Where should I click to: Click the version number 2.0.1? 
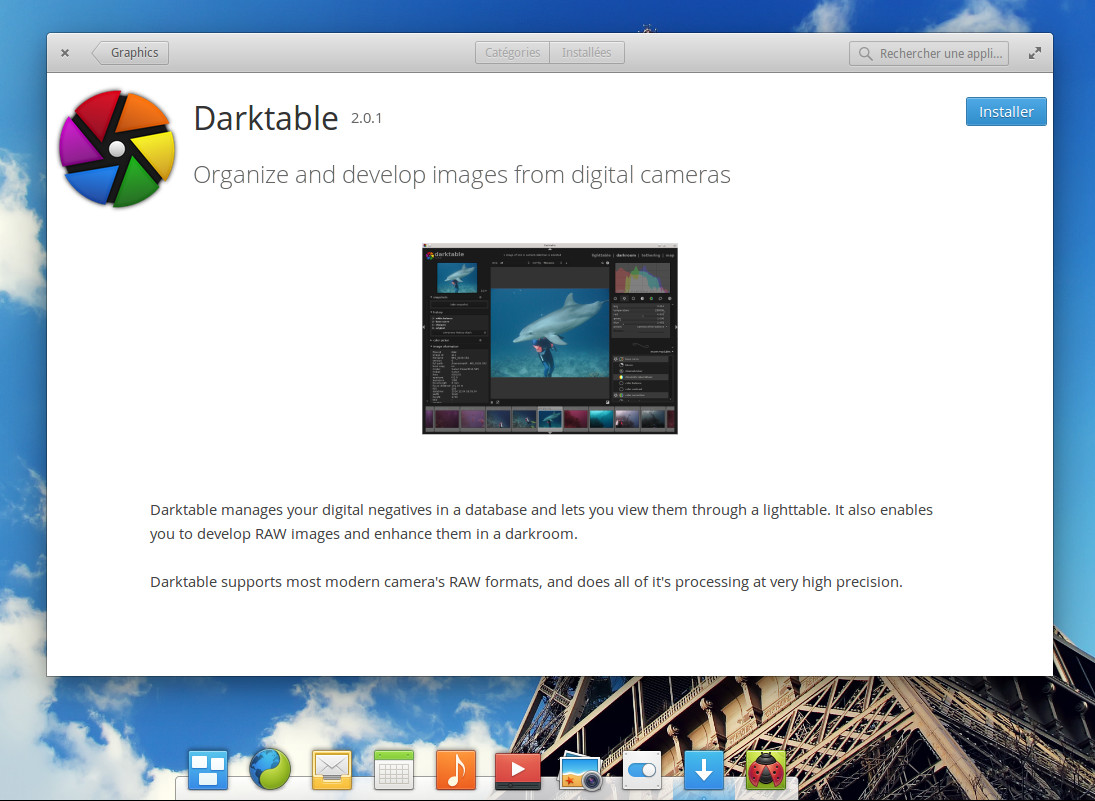(x=367, y=118)
